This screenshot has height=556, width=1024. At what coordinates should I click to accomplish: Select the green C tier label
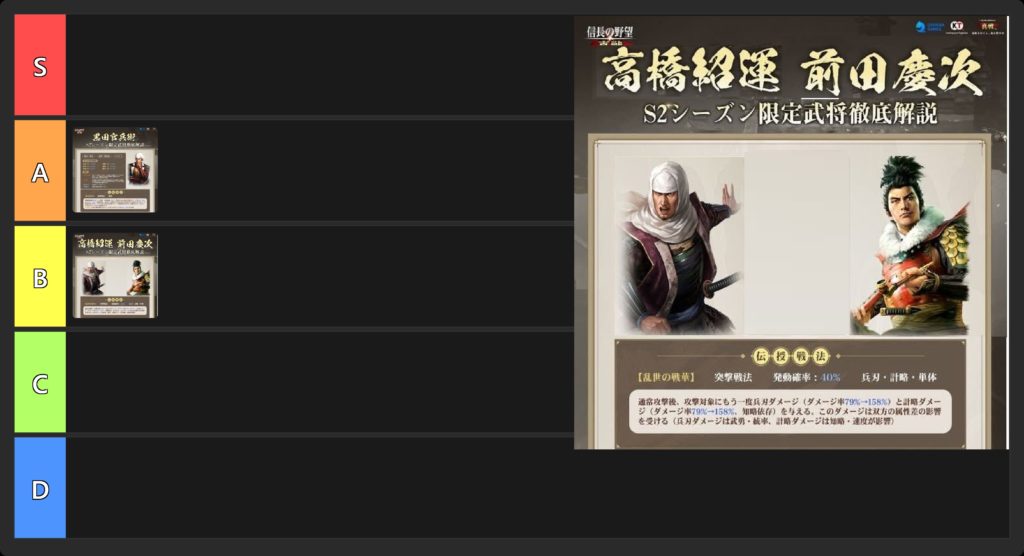(x=40, y=382)
